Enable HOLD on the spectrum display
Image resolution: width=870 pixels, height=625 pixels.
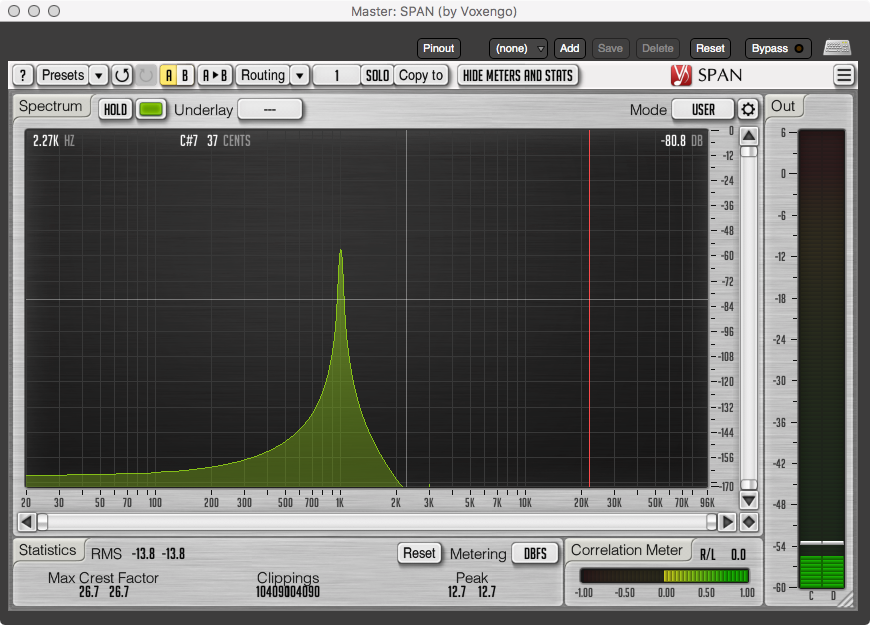tap(114, 109)
